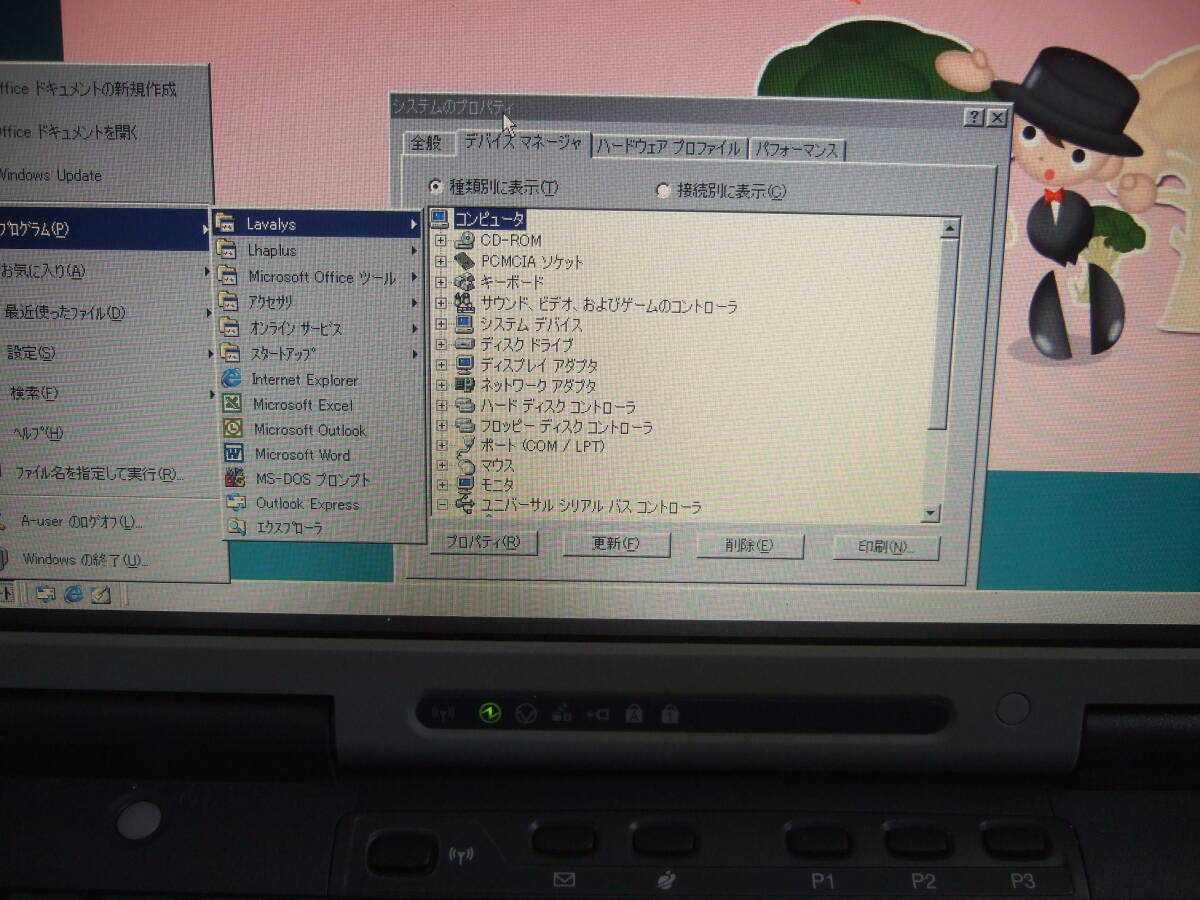Screen dimensions: 1200x900
Task: Launch Microsoft Word via its menu icon
Action: pos(235,454)
